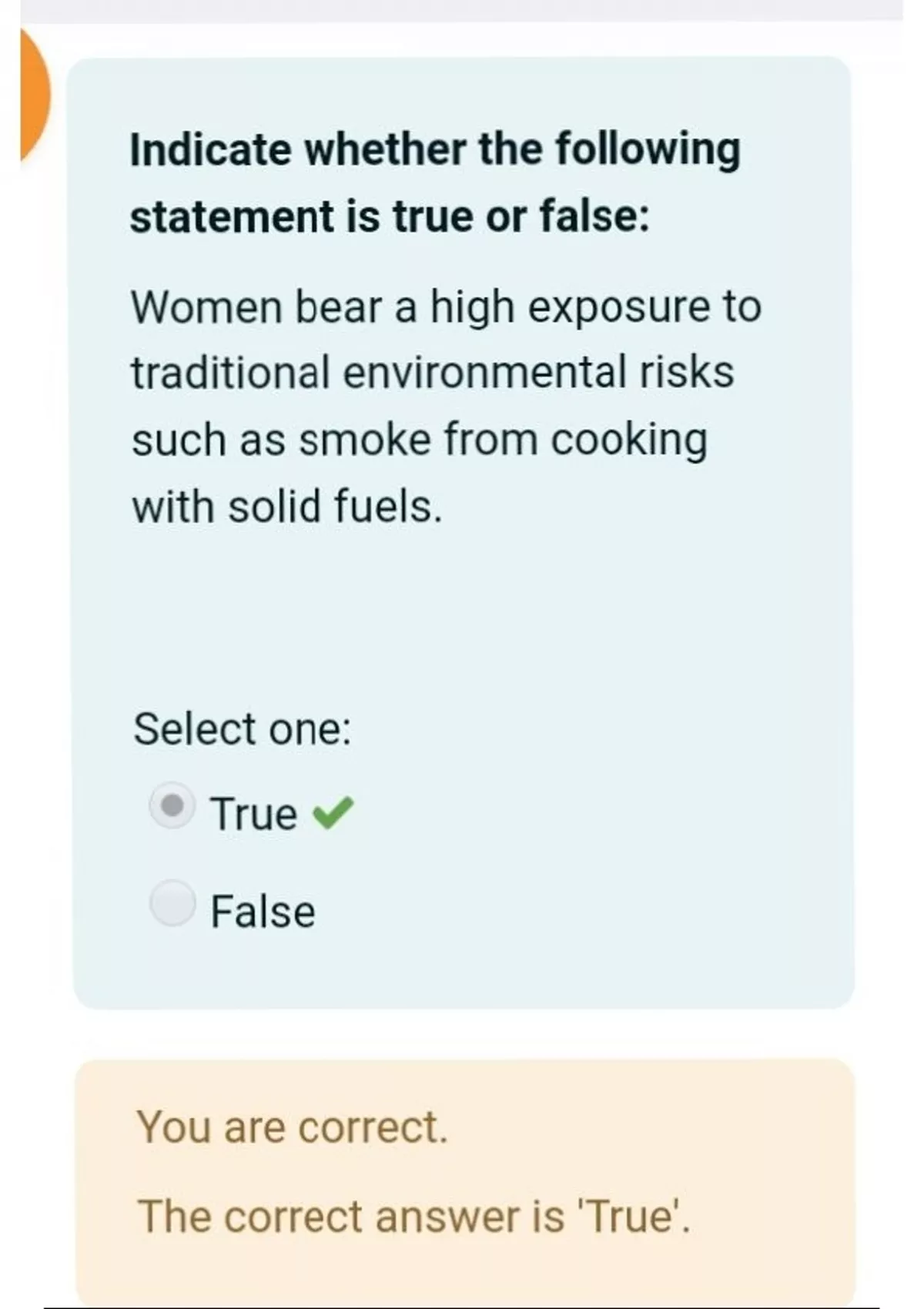
Task: Click the line 'traditional environmental risks'
Action: point(432,373)
